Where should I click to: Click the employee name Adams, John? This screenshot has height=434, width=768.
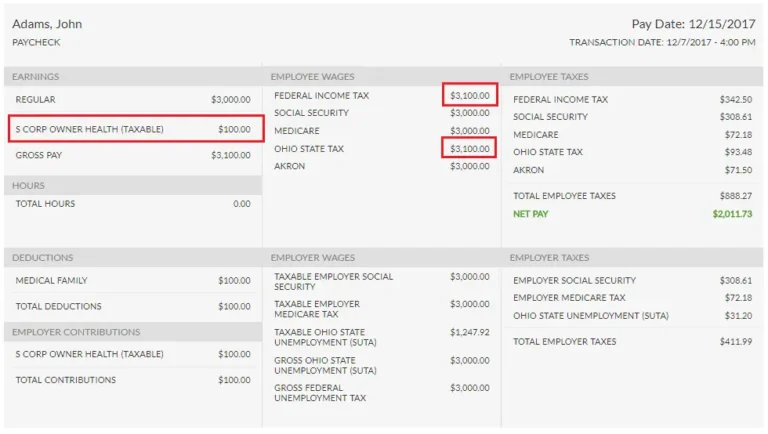[x=47, y=24]
